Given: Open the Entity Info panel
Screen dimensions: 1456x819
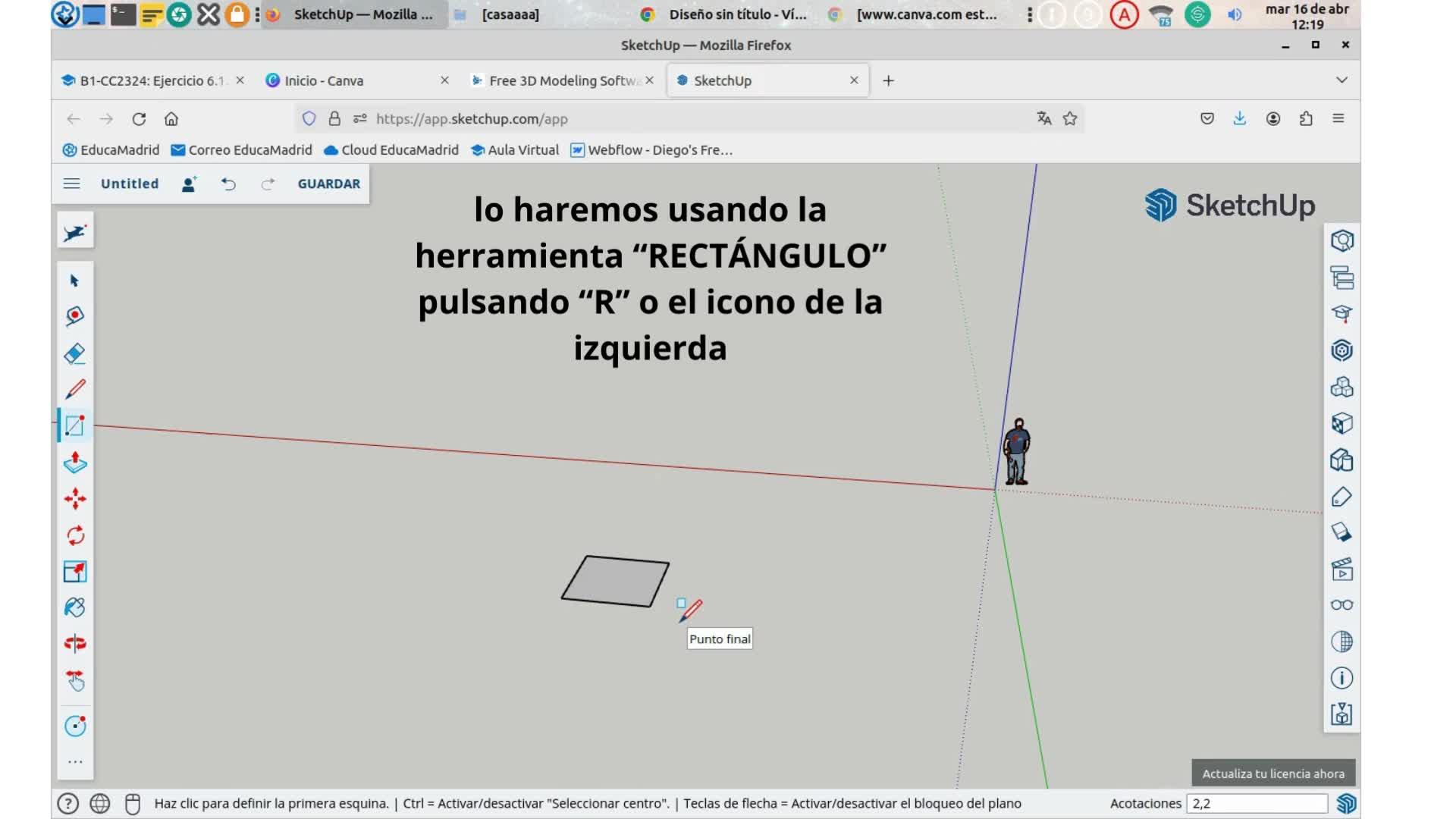Looking at the screenshot, I should point(1341,240).
